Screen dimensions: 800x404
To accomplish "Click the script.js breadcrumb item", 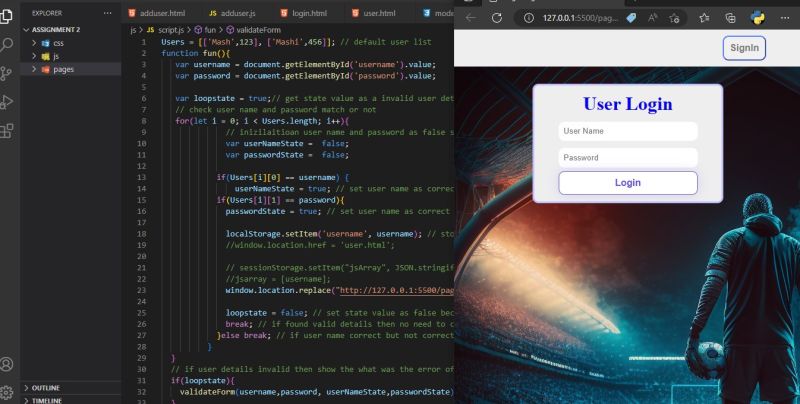I will point(171,30).
